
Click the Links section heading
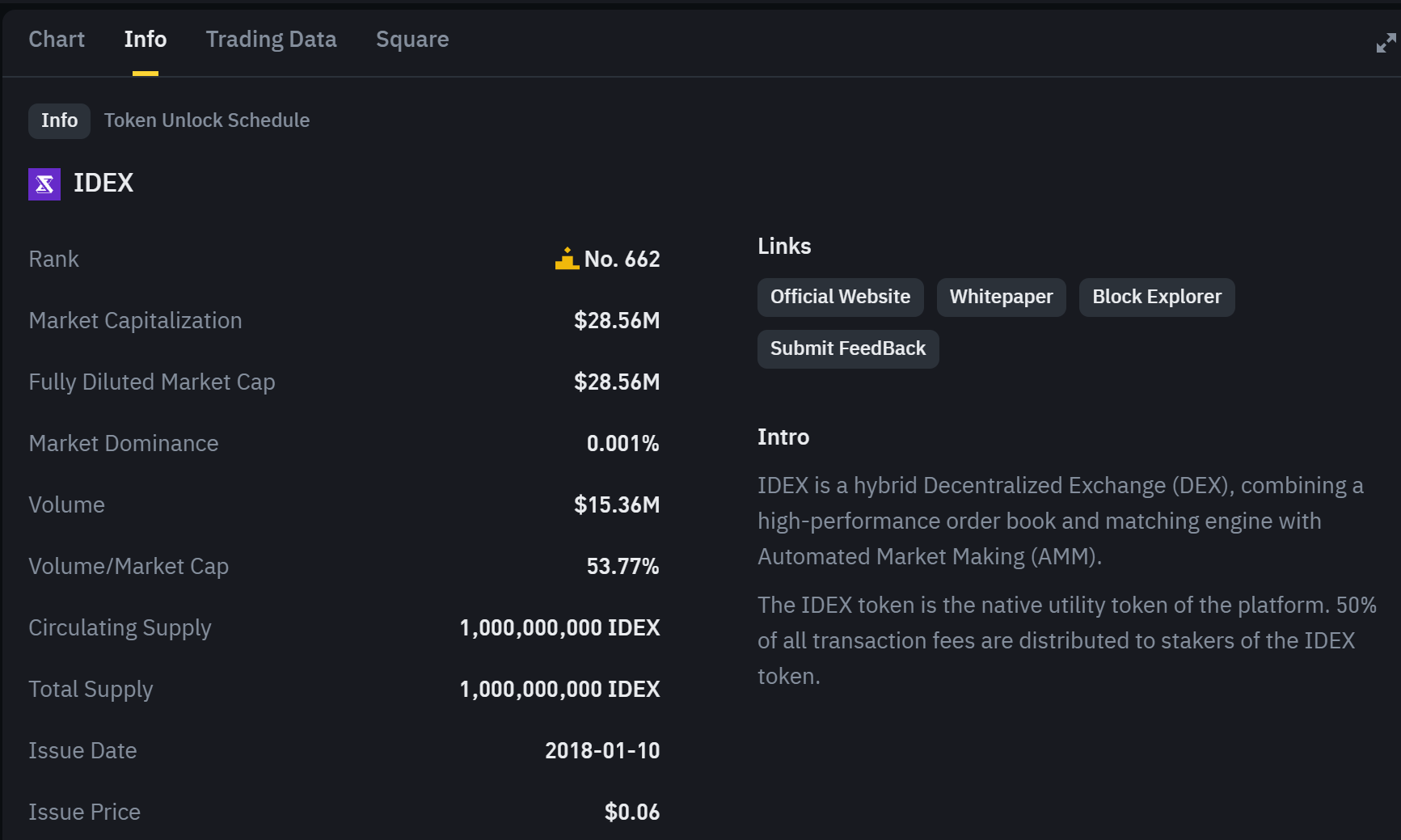(784, 246)
